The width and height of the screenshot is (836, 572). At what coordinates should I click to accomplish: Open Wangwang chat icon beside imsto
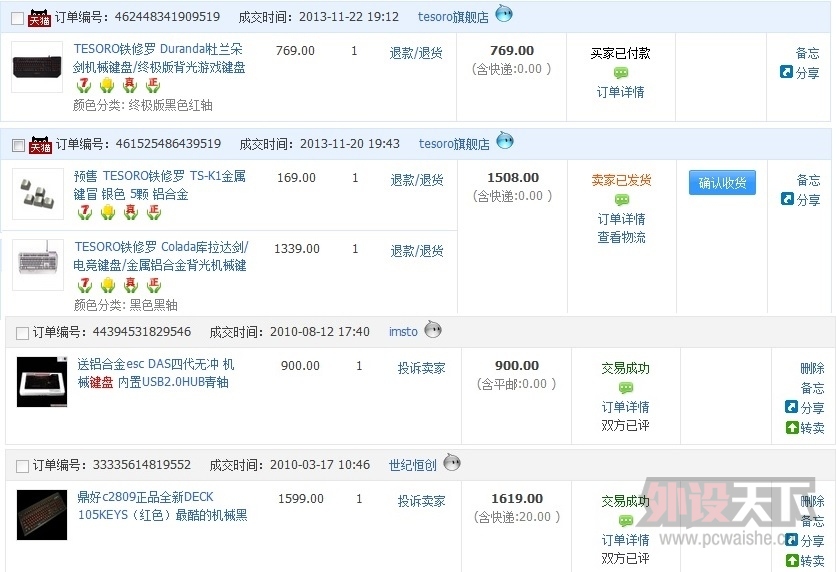pyautogui.click(x=433, y=329)
